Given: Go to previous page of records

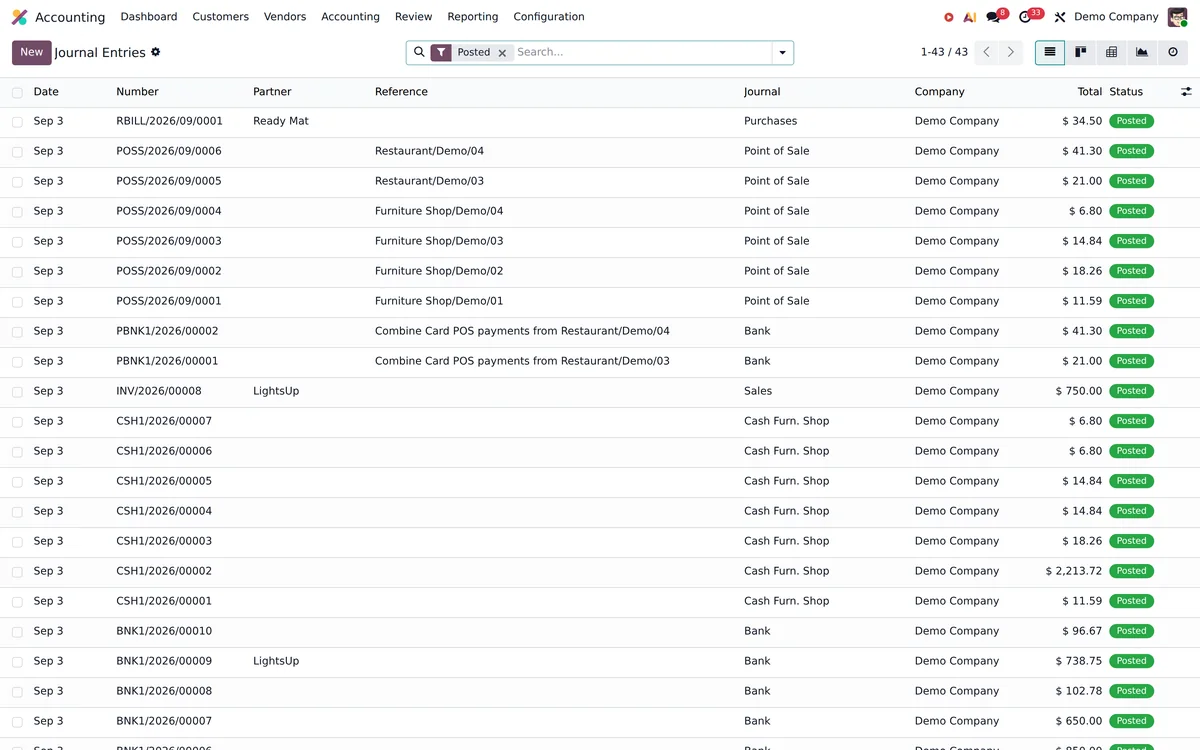Looking at the screenshot, I should (986, 52).
